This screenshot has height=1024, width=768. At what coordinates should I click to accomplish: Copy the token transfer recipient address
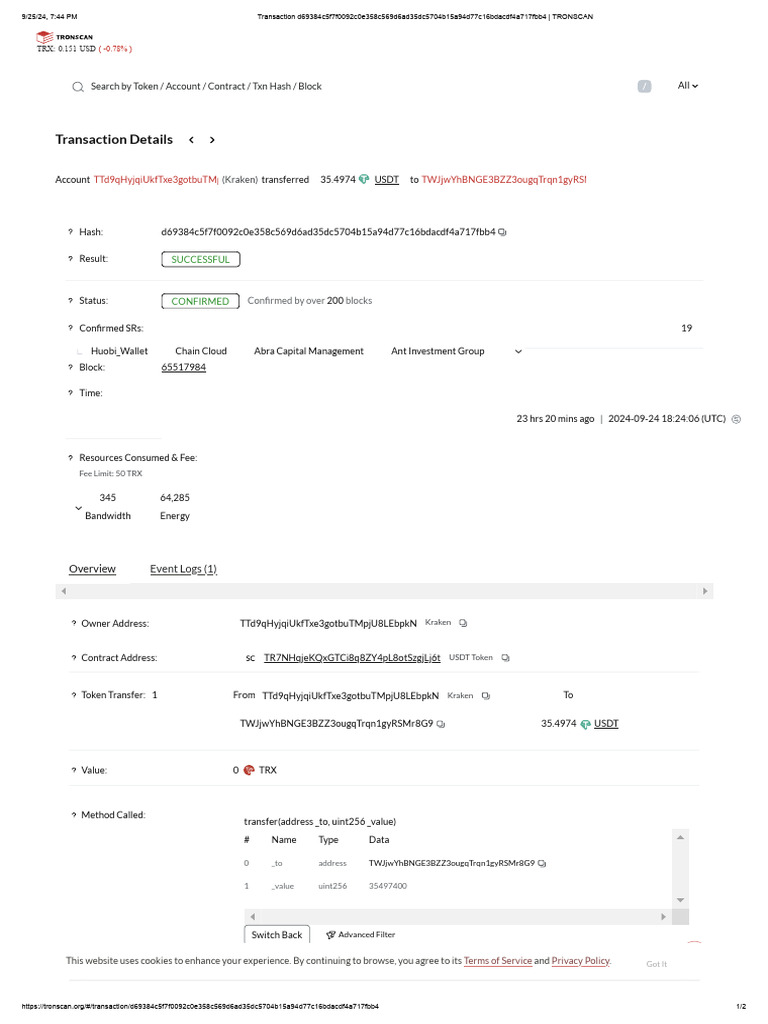tap(441, 724)
